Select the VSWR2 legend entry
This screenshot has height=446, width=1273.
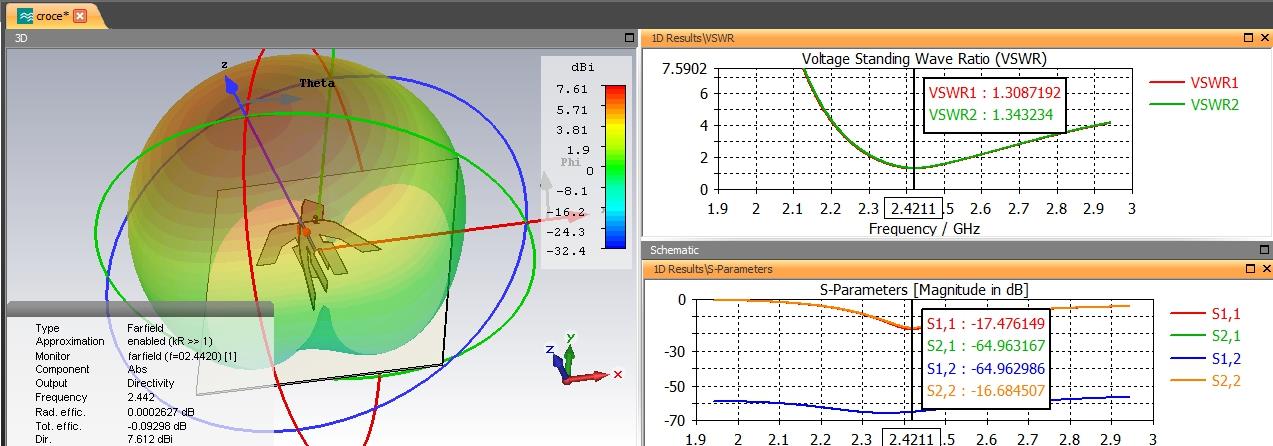pos(1194,103)
